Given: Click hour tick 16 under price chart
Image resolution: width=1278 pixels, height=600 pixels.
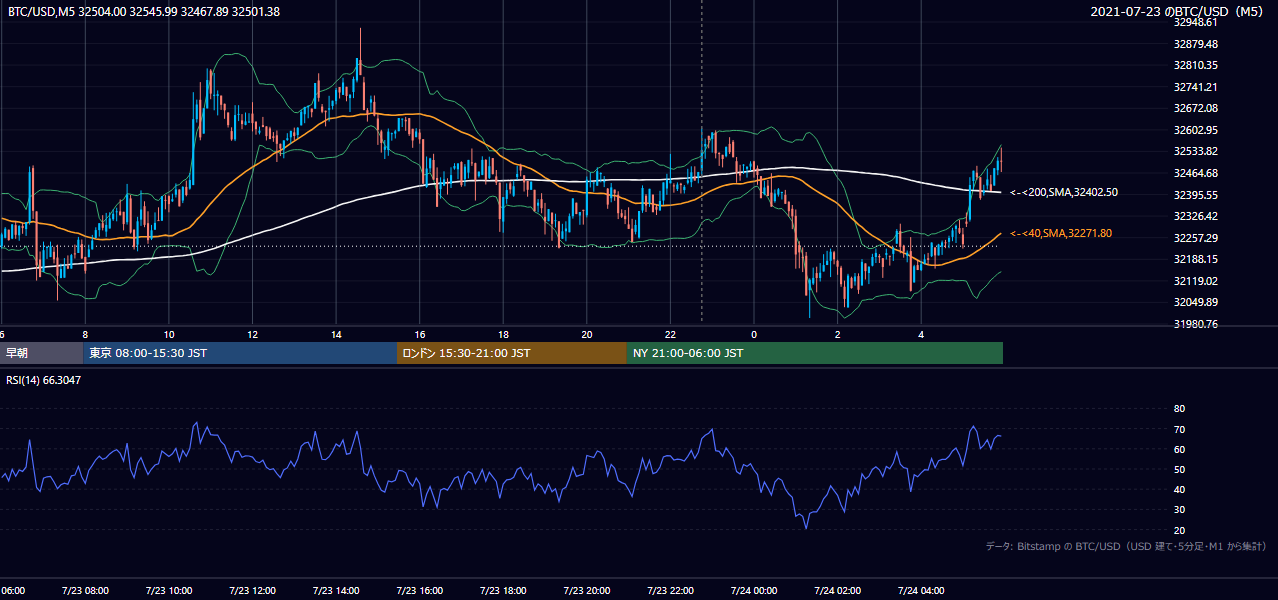Looking at the screenshot, I should pos(420,334).
